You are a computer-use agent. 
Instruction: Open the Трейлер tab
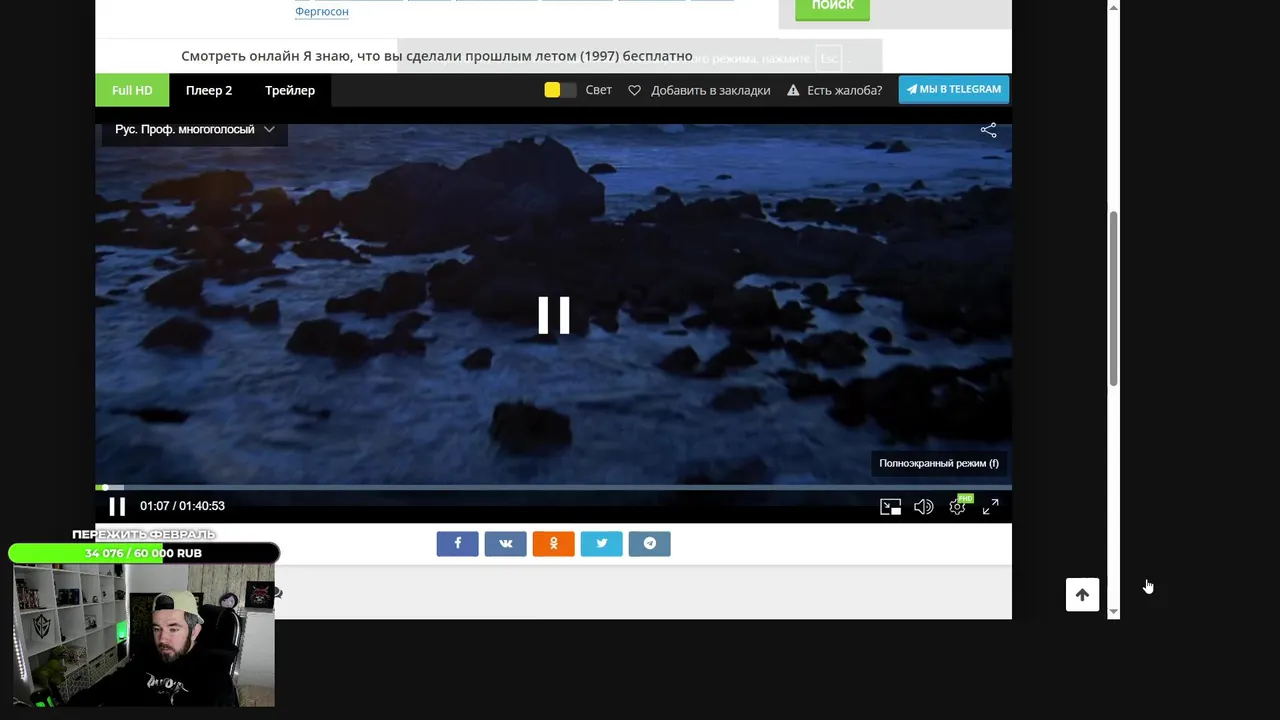pos(290,90)
